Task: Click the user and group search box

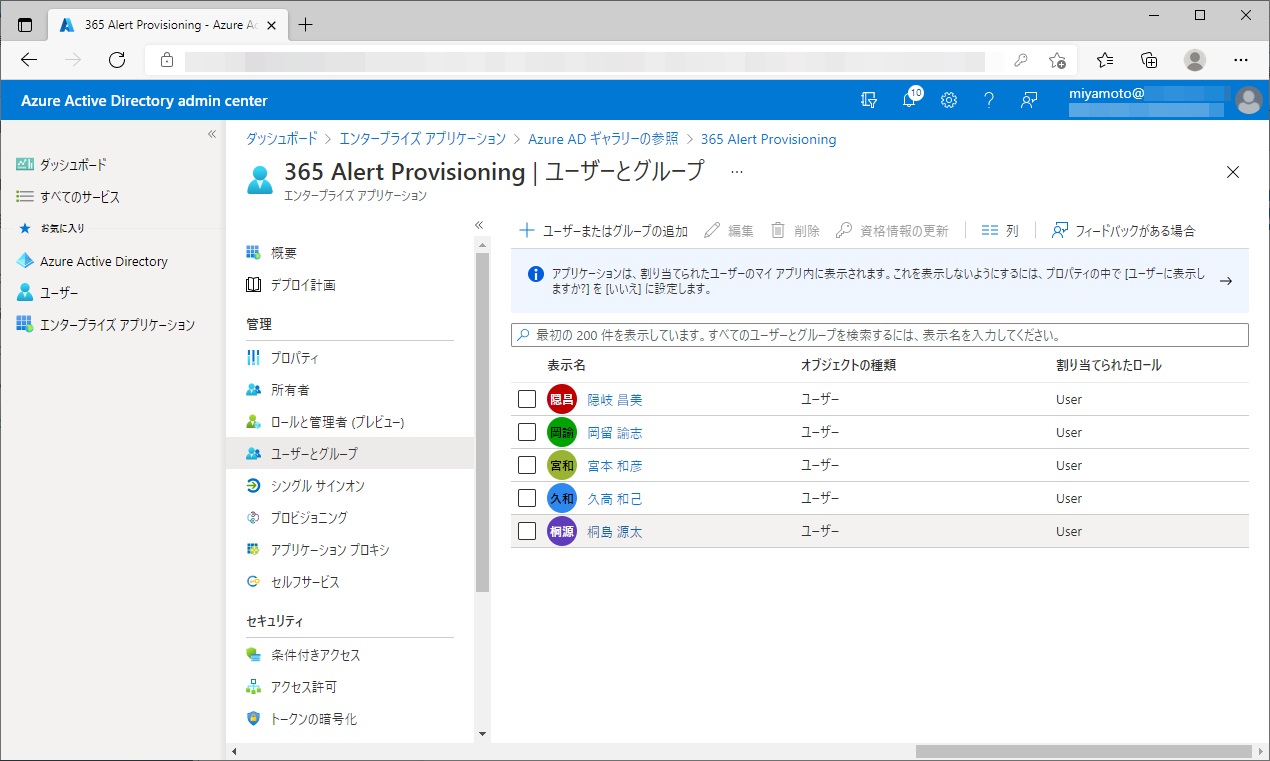Action: 880,335
